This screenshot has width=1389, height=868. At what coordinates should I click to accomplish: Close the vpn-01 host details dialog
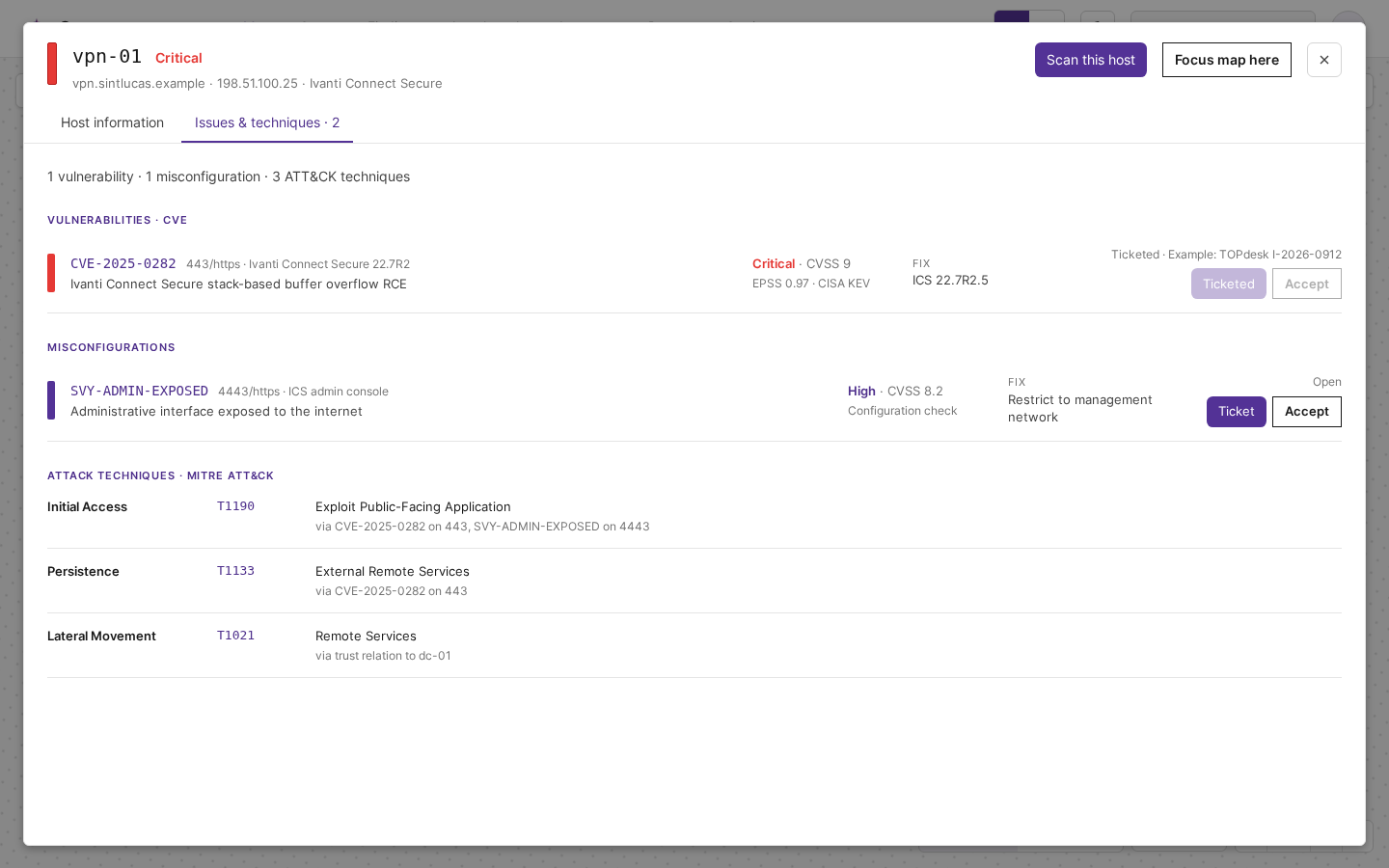click(1324, 60)
